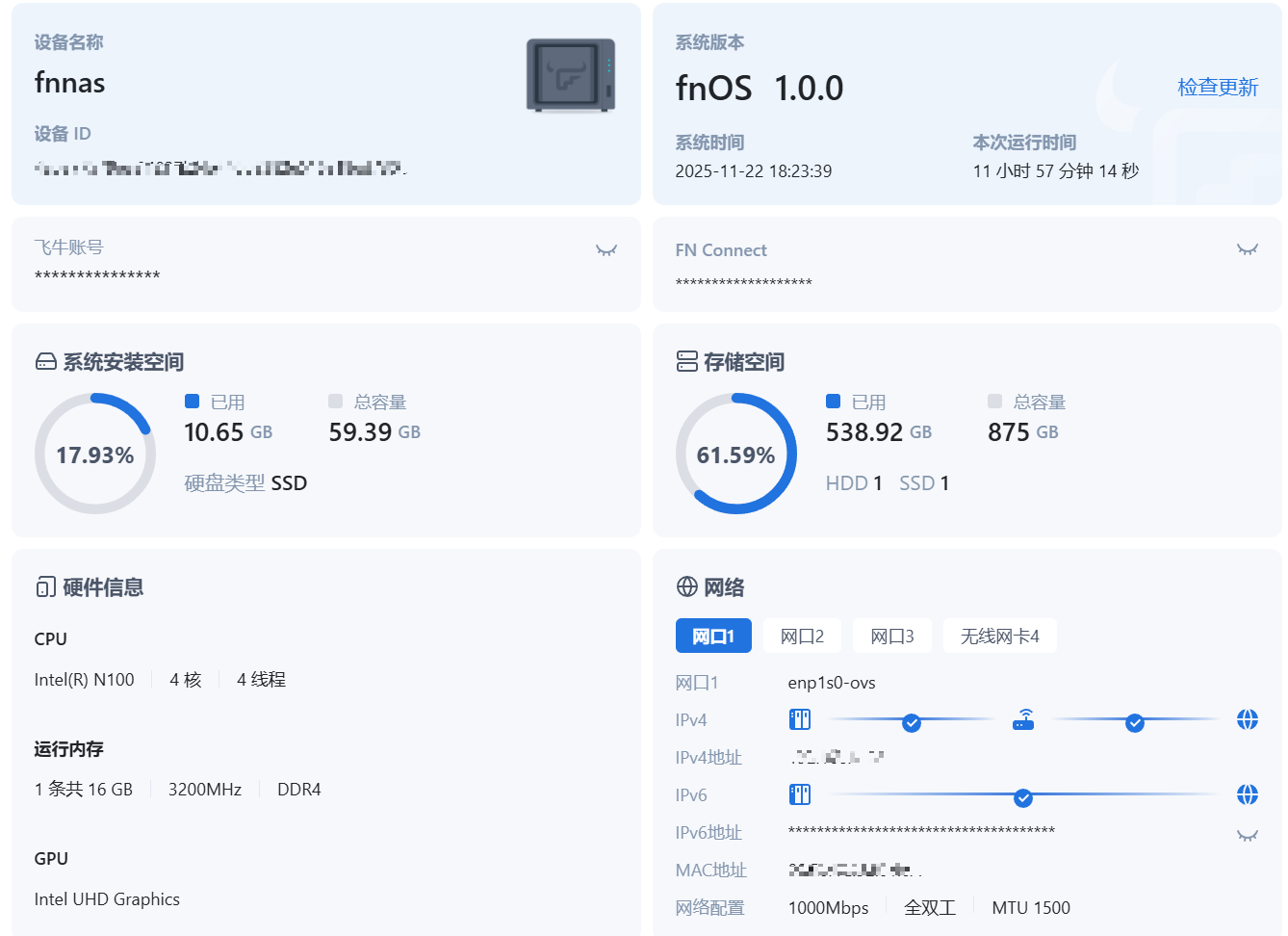Click the NAS device icon in IPv4 row
This screenshot has height=936, width=1288.
click(x=800, y=720)
